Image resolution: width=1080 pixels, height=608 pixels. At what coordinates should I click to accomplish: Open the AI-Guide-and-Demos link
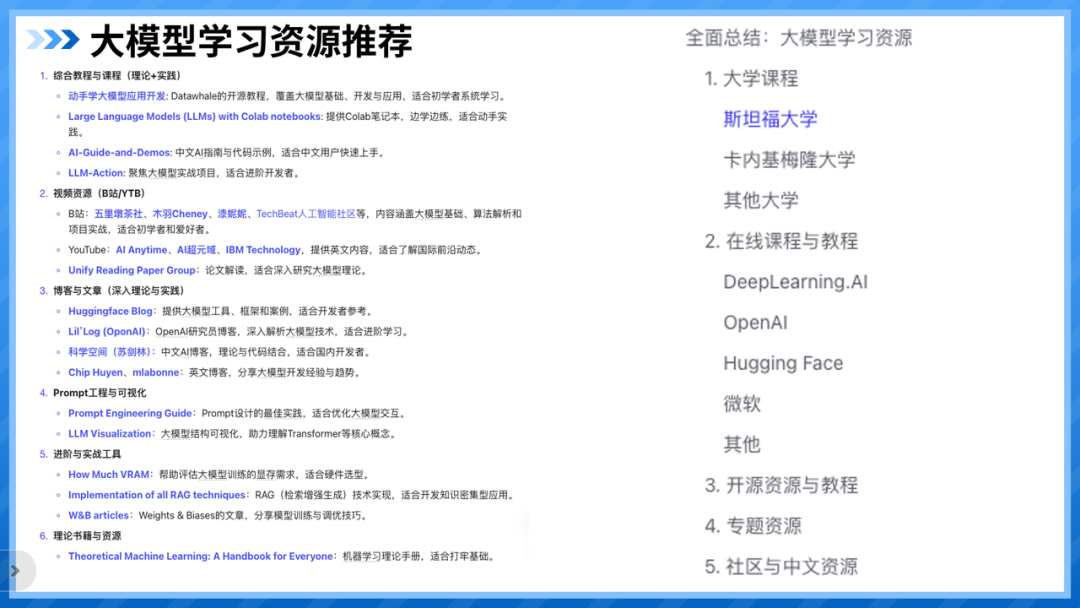point(119,152)
